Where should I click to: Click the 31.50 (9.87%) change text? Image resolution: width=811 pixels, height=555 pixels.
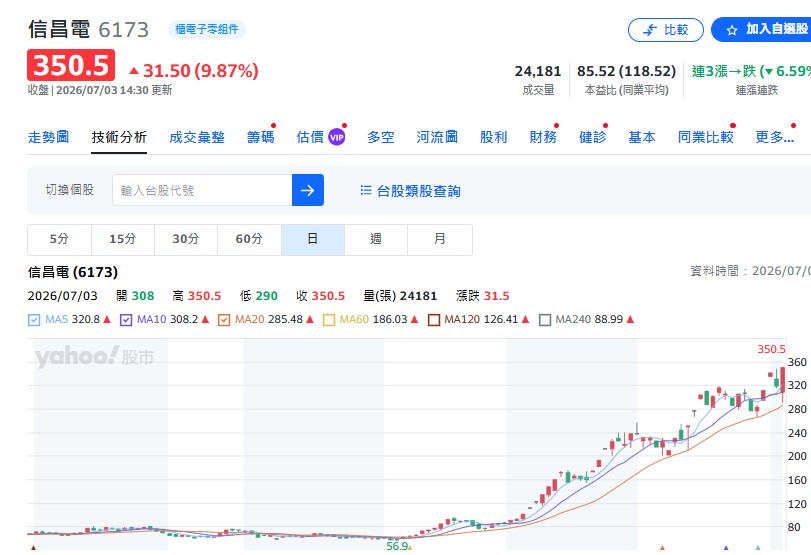tap(200, 70)
